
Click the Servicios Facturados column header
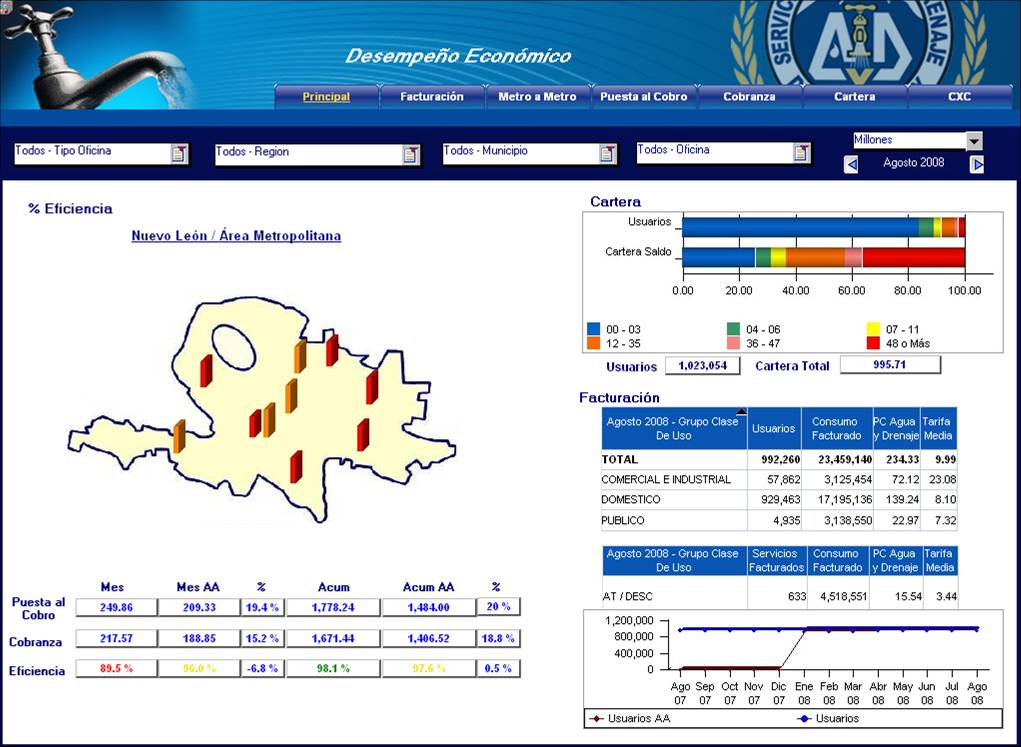pos(775,560)
